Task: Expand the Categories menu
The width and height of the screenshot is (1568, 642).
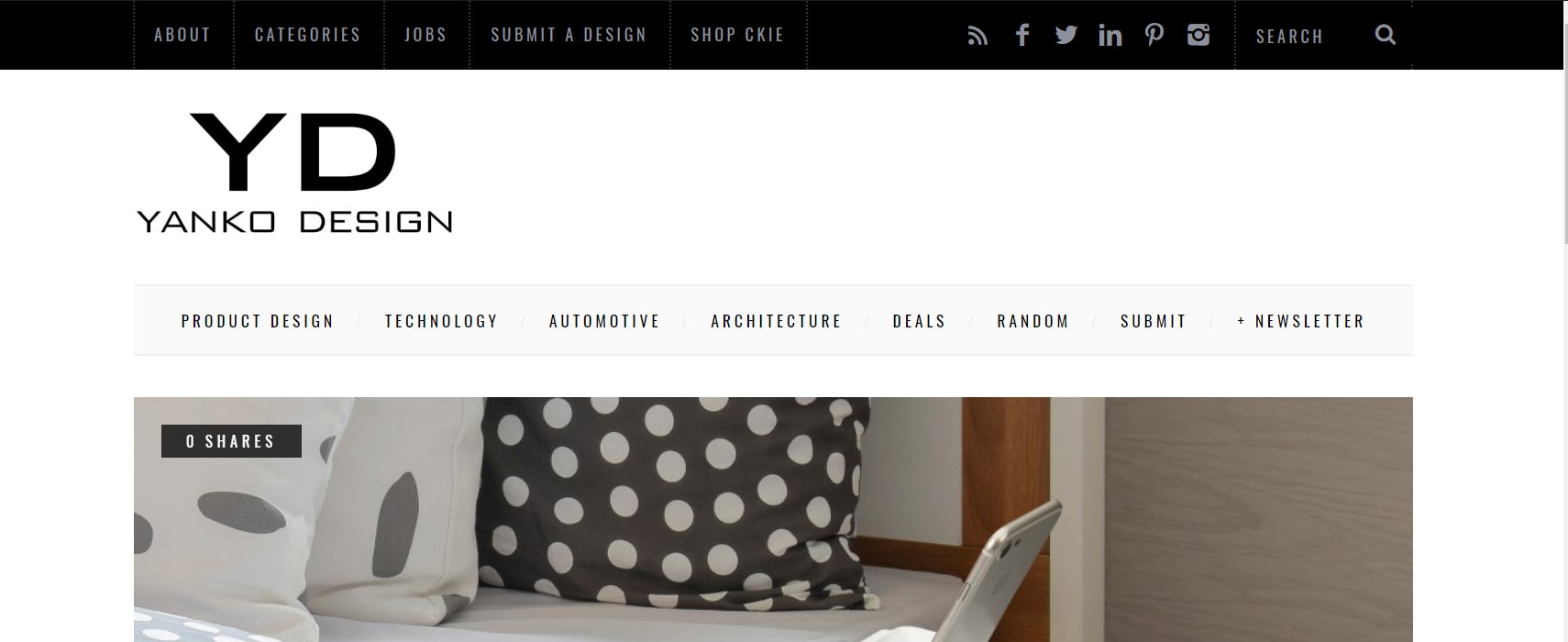Action: click(308, 35)
